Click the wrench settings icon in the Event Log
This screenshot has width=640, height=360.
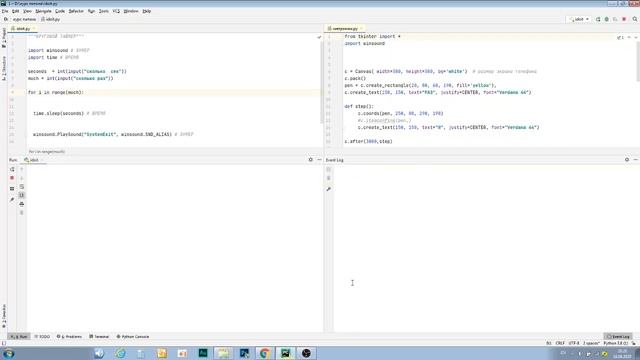click(x=329, y=189)
